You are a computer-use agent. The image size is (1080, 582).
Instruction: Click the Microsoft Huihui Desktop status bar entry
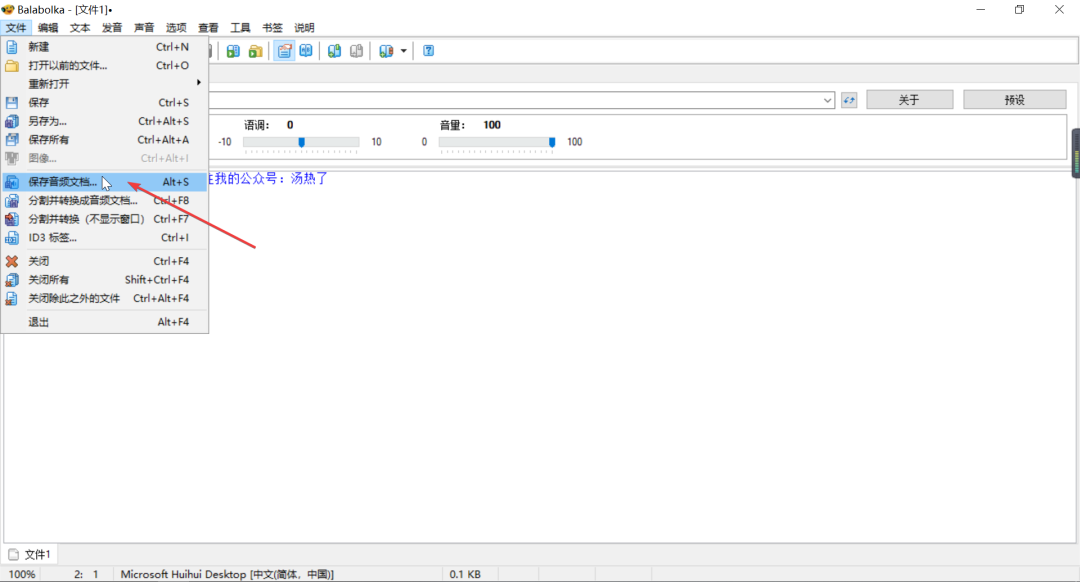click(x=227, y=574)
